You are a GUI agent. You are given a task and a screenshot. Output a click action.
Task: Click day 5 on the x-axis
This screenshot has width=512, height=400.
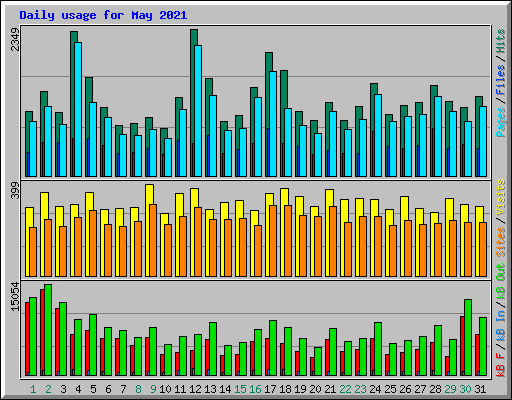[x=93, y=389]
